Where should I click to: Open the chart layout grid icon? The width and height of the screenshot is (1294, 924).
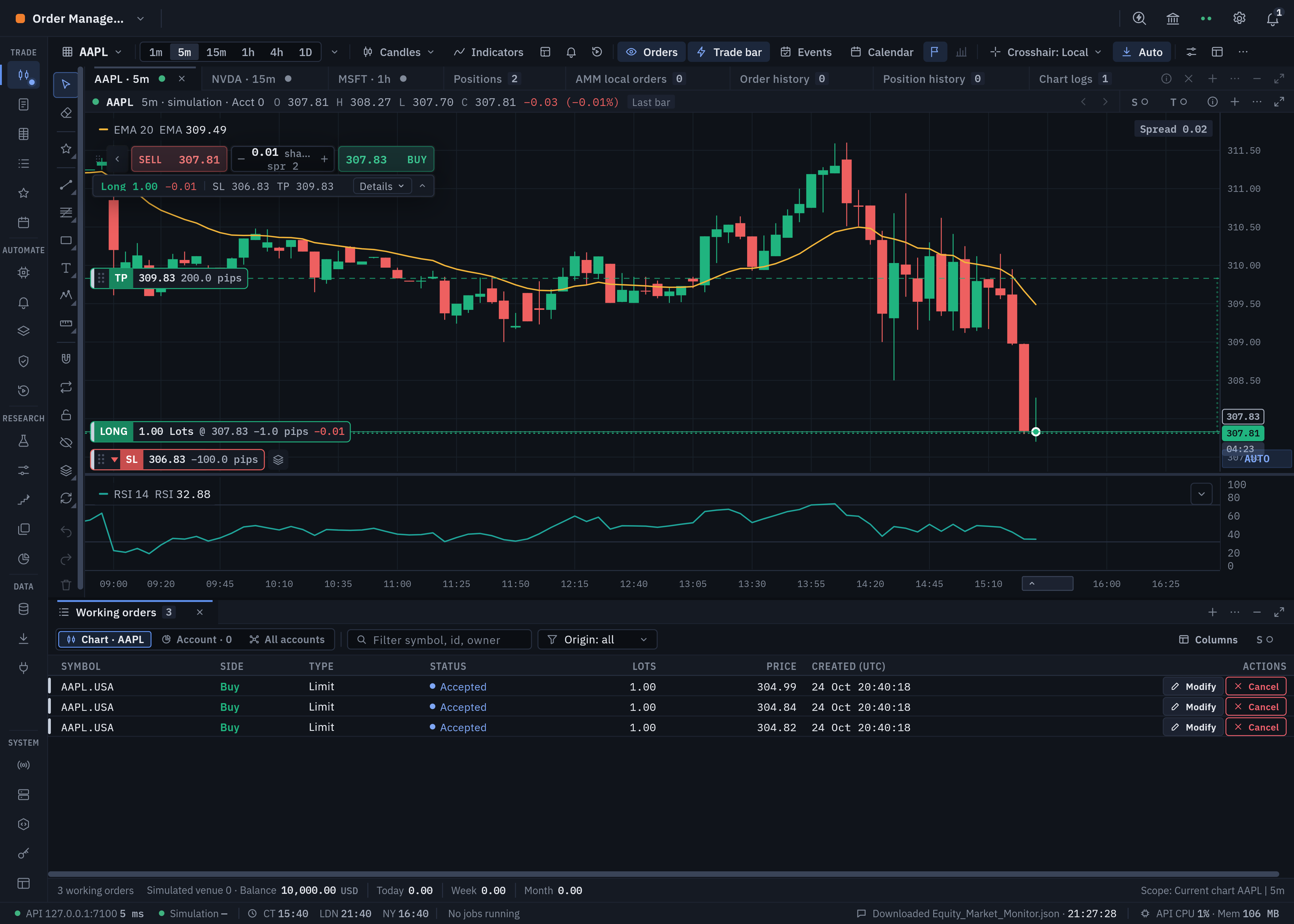(x=545, y=52)
